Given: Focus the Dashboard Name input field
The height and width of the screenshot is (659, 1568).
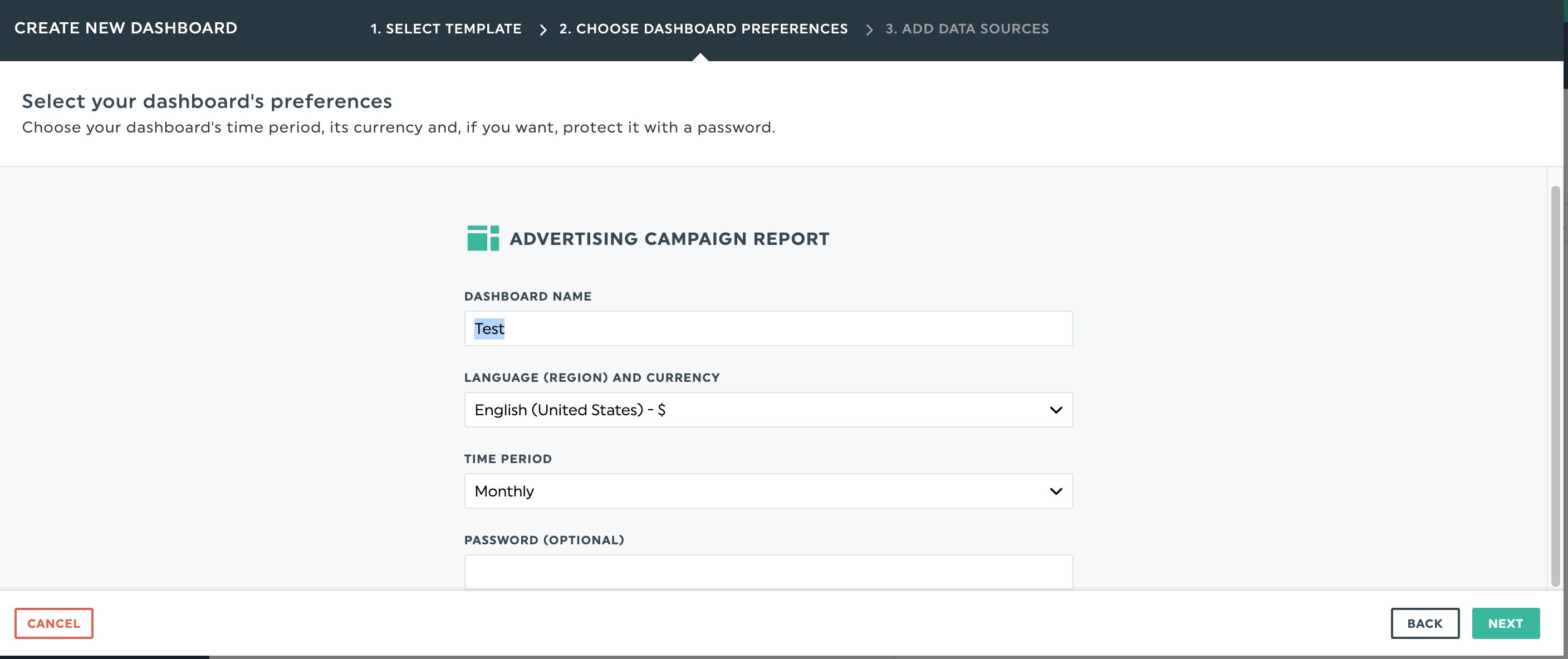Looking at the screenshot, I should click(x=768, y=328).
